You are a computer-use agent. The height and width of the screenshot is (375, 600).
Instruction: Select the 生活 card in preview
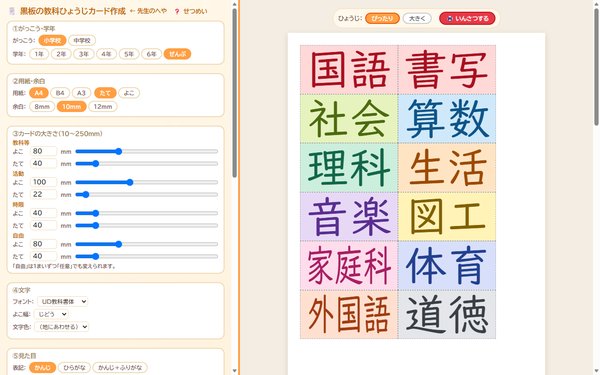pos(447,168)
